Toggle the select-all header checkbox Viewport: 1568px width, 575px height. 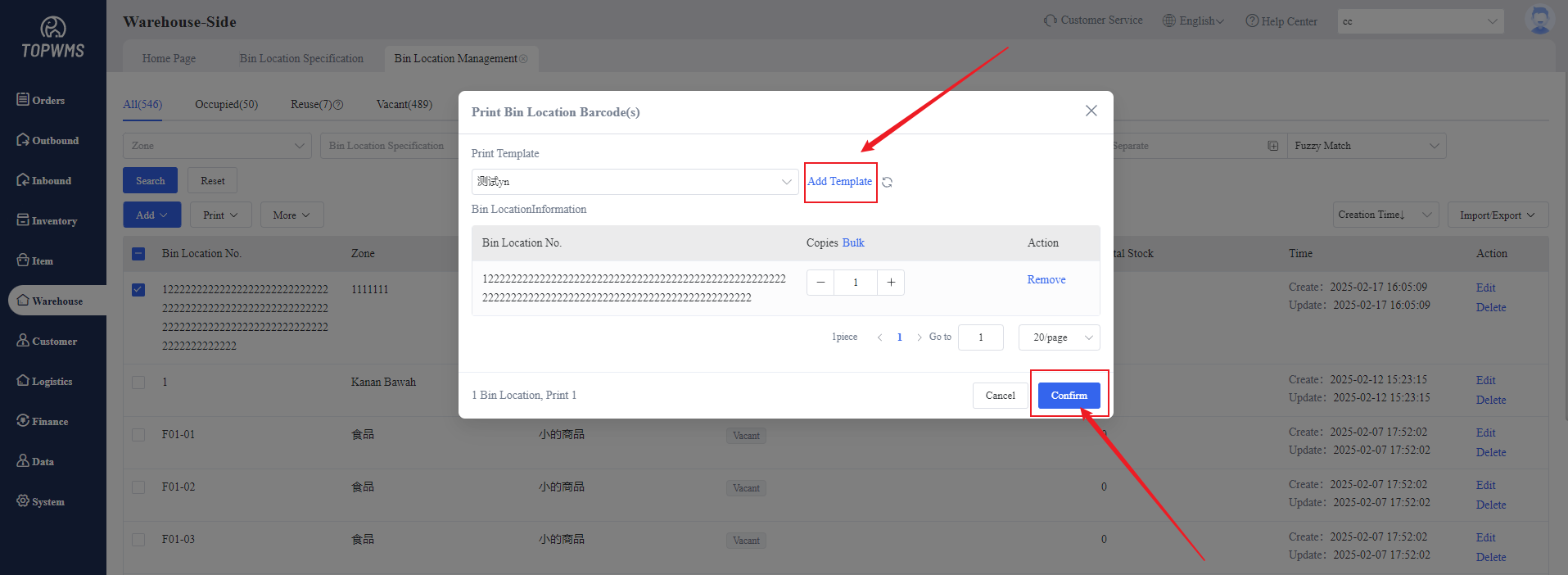pos(138,254)
